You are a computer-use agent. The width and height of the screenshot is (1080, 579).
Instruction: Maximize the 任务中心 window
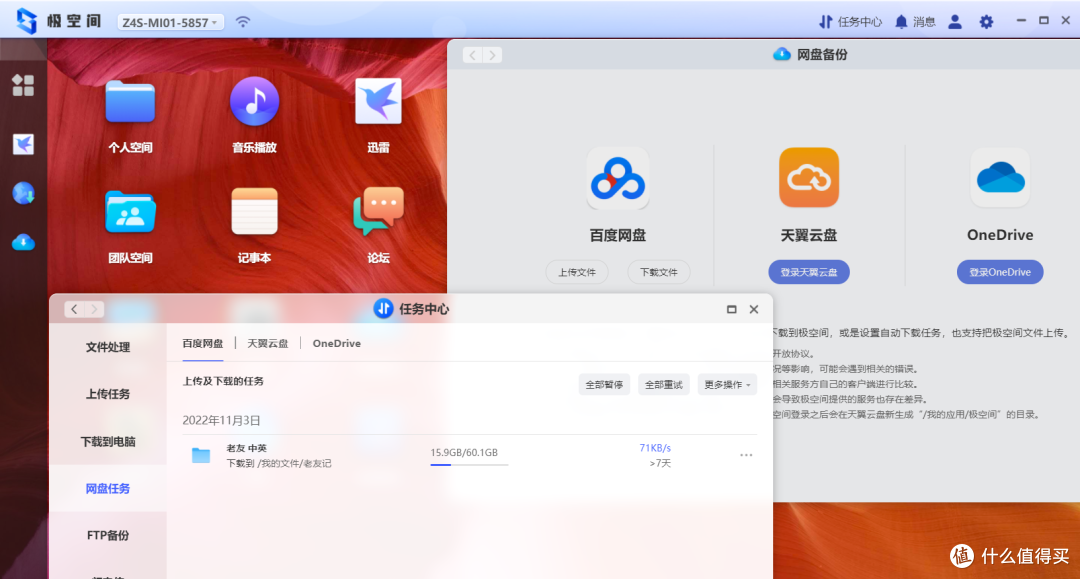pyautogui.click(x=731, y=309)
